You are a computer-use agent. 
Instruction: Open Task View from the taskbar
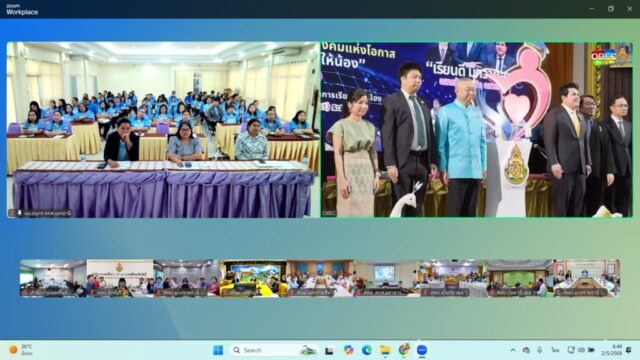click(x=329, y=350)
